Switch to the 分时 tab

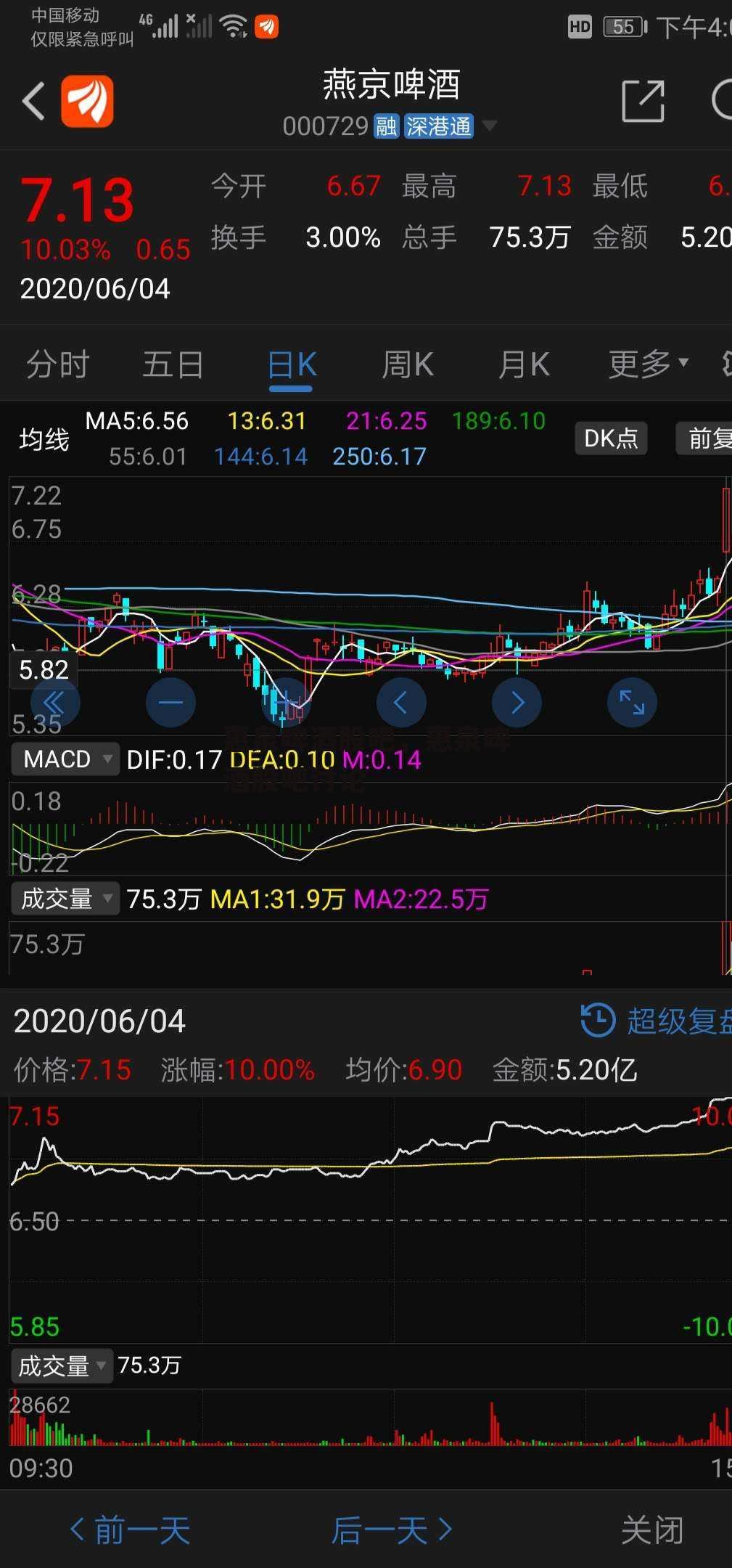[58, 364]
